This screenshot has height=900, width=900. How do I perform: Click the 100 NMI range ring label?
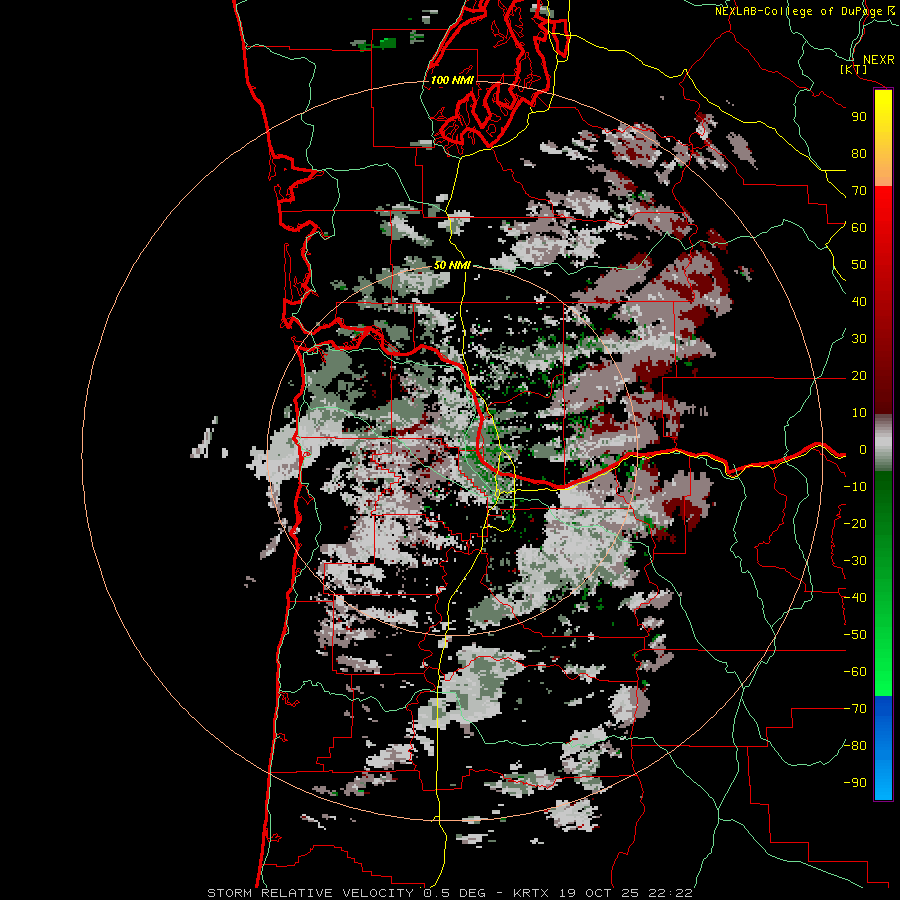pos(452,80)
